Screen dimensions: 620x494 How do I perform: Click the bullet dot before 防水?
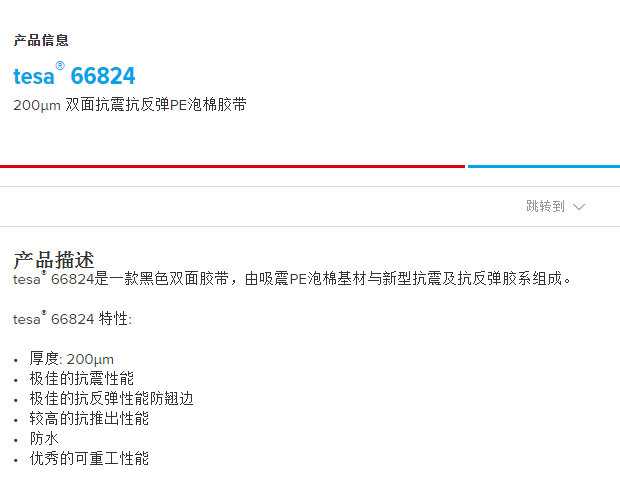(16, 440)
